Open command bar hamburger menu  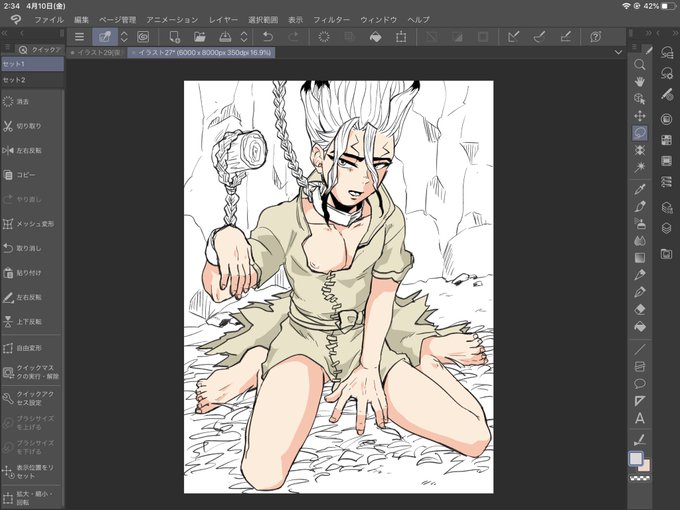point(79,37)
